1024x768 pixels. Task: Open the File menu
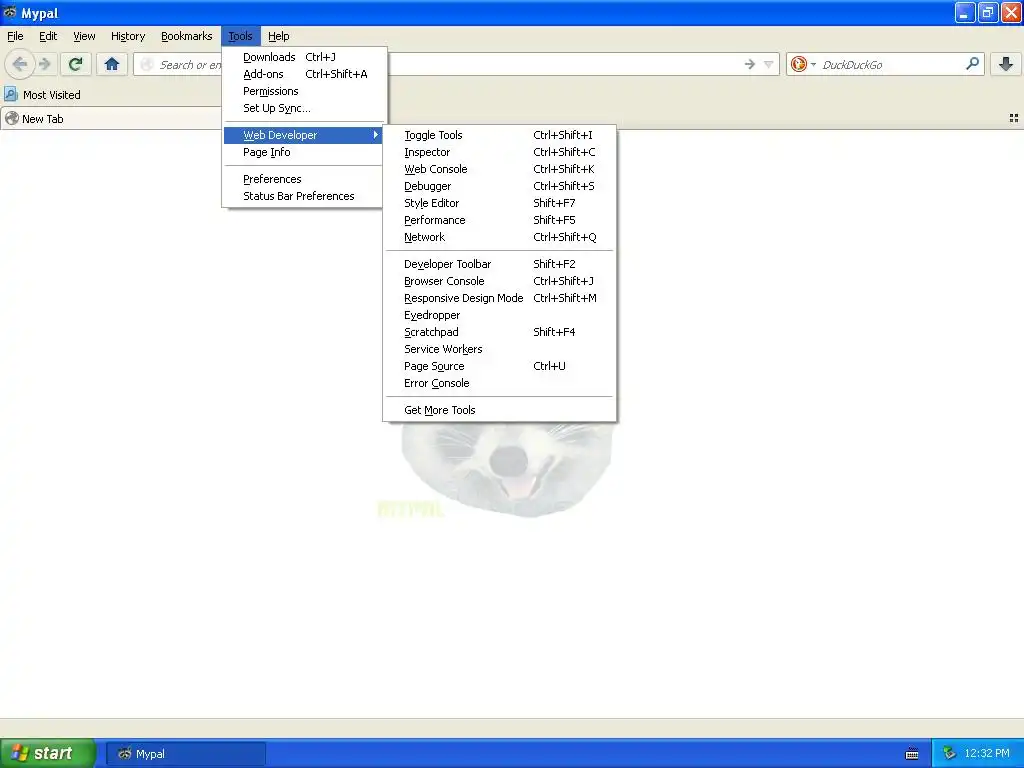(15, 36)
